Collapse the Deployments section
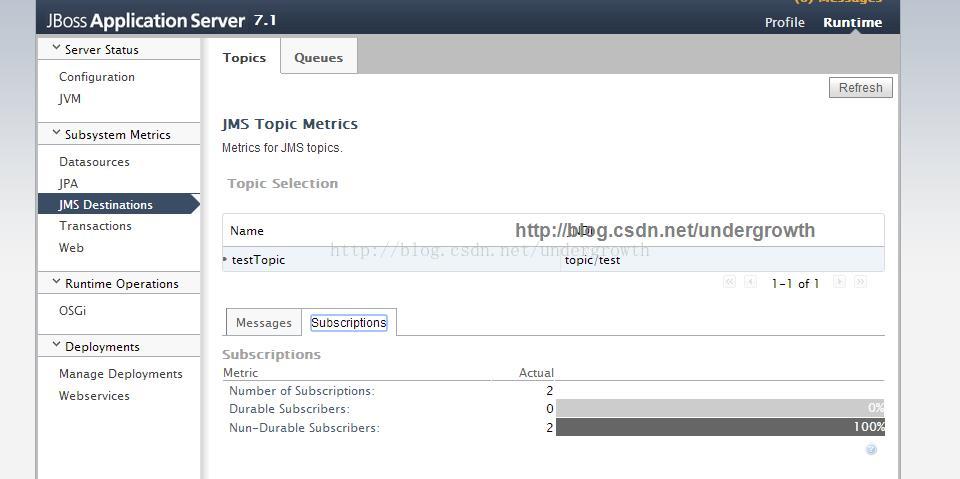 (56, 345)
